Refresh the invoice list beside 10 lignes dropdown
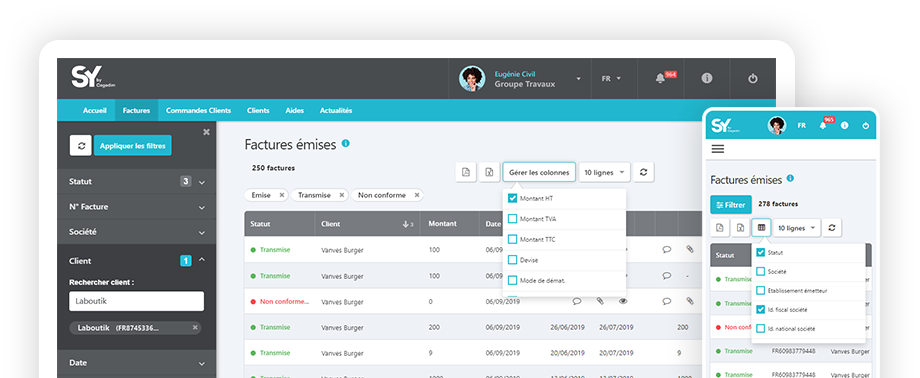The width and height of the screenshot is (920, 378). [x=644, y=173]
